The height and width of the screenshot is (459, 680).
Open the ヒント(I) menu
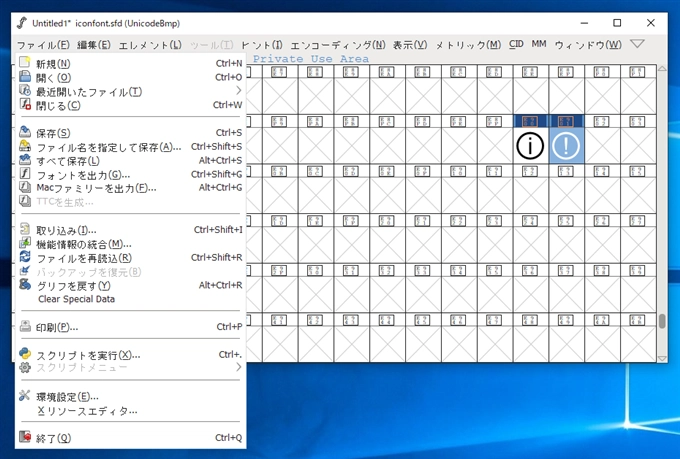(x=262, y=45)
